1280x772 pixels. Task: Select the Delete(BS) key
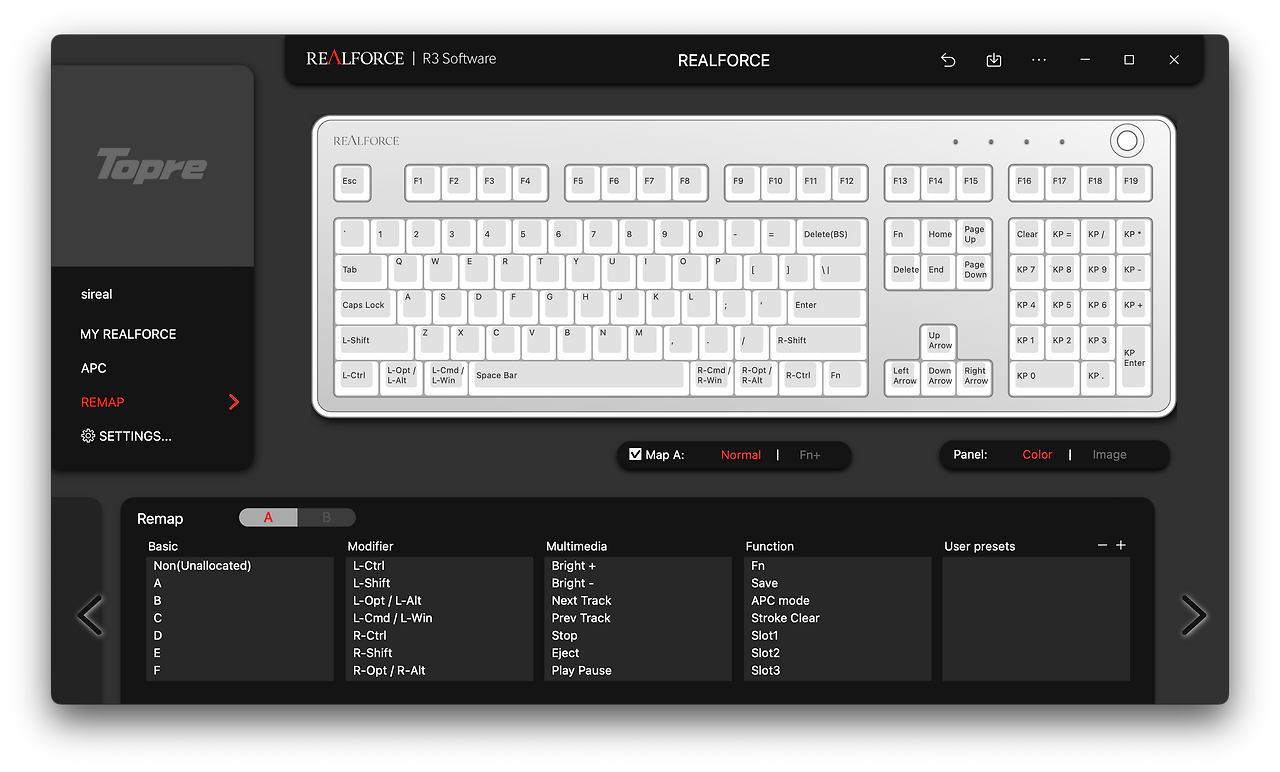tap(831, 235)
